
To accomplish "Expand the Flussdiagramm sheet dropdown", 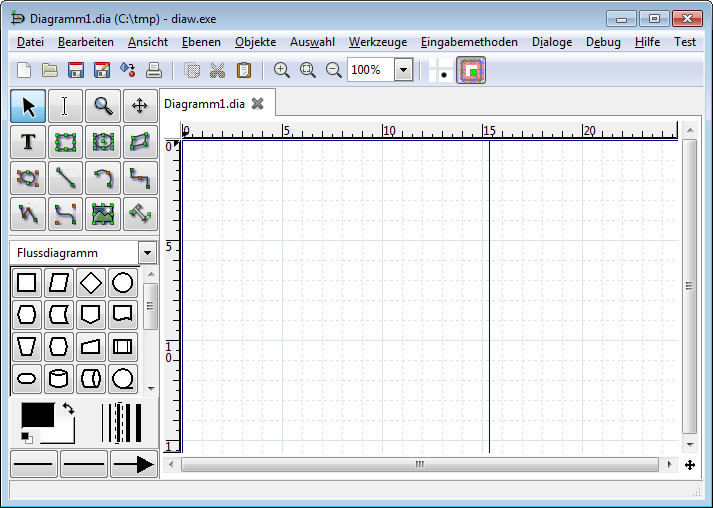I will click(148, 254).
